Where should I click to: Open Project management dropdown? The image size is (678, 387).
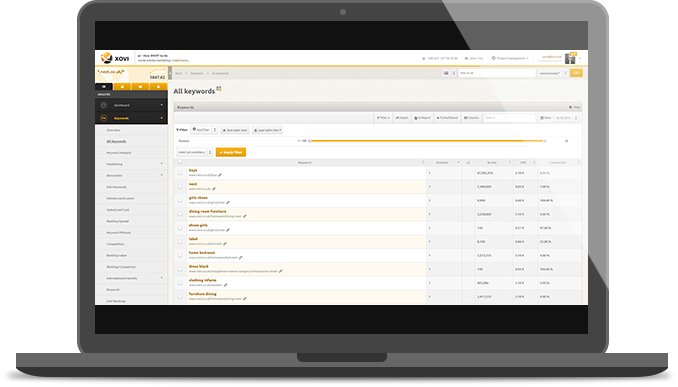pos(510,58)
